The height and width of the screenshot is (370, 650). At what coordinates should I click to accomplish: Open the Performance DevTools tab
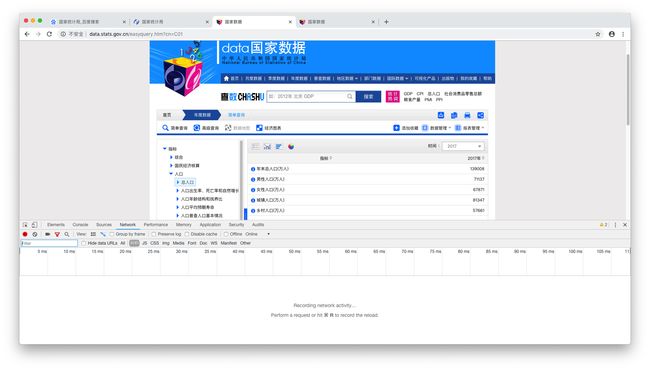[156, 225]
